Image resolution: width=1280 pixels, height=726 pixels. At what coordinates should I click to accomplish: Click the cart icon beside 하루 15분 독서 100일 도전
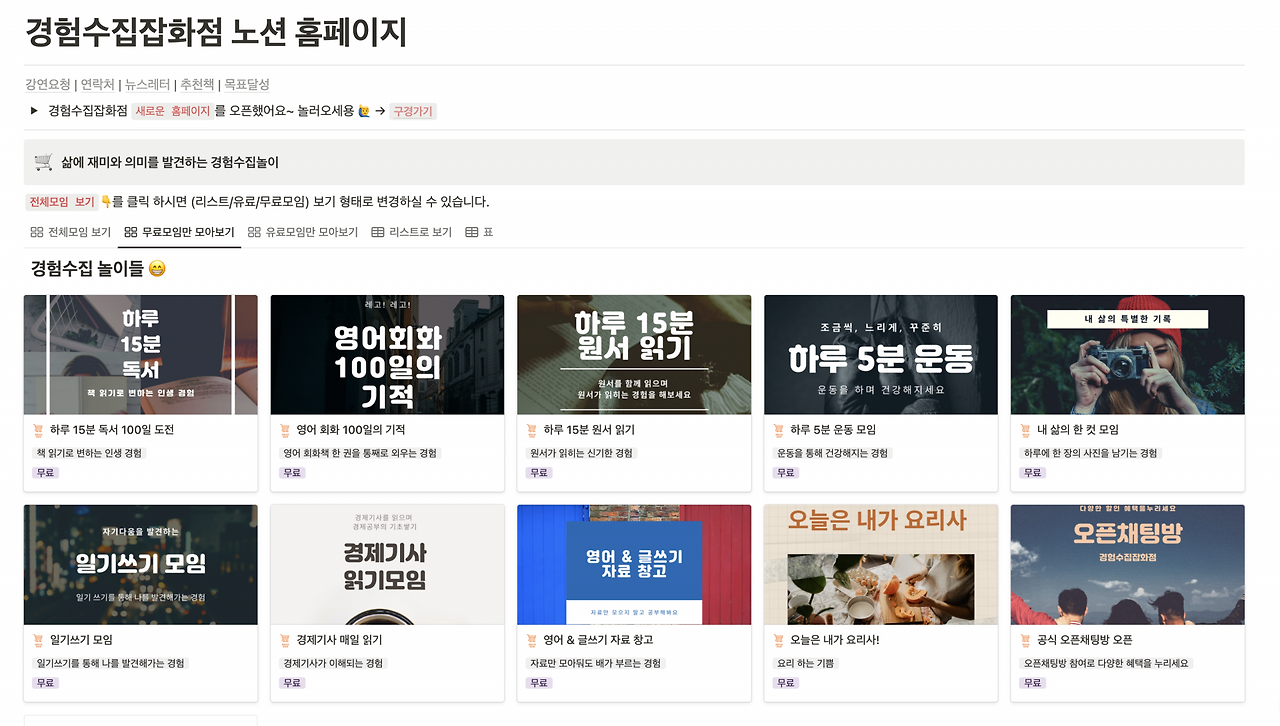click(x=38, y=430)
